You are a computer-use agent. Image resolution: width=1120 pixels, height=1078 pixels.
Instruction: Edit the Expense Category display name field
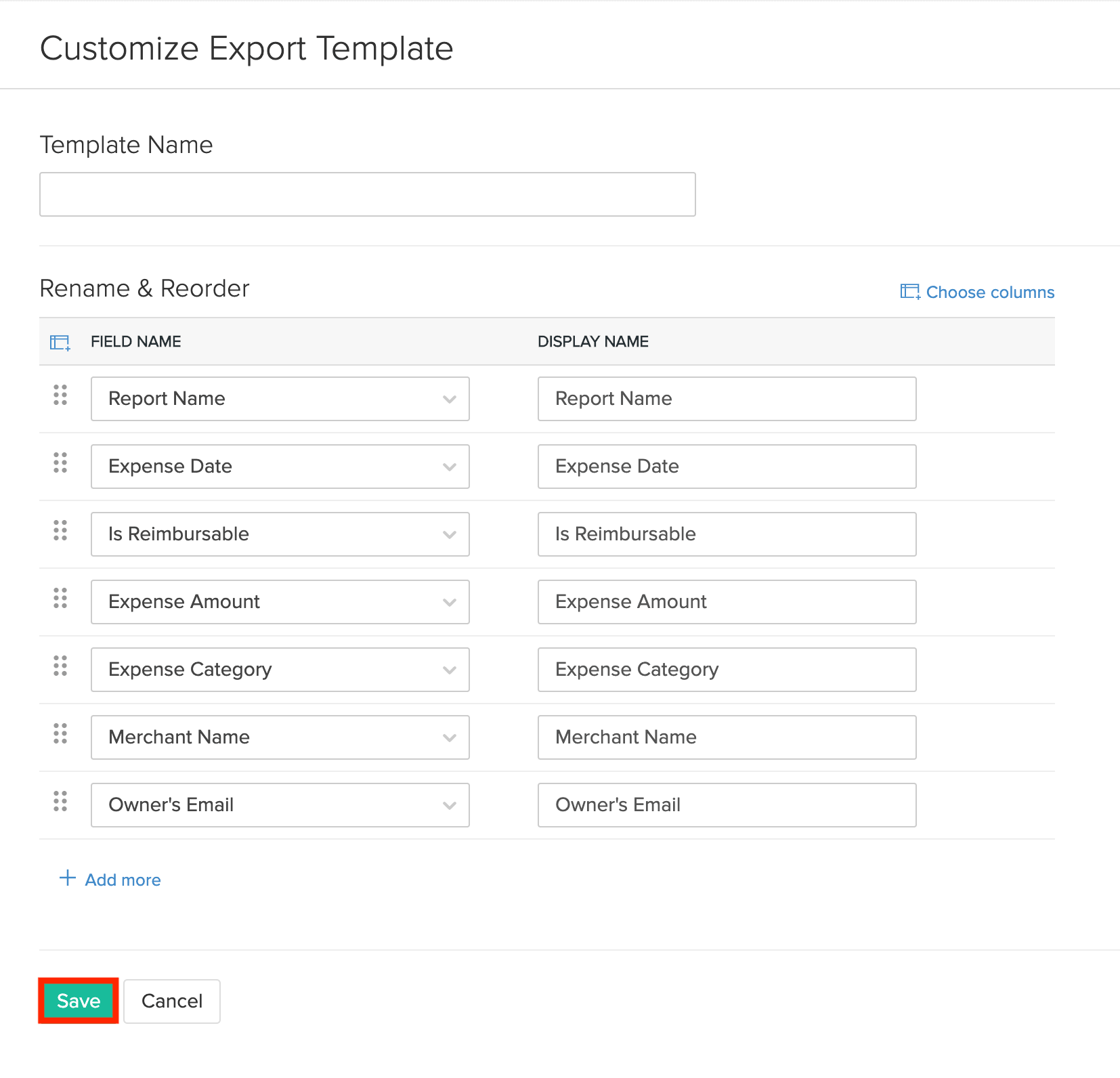click(727, 670)
